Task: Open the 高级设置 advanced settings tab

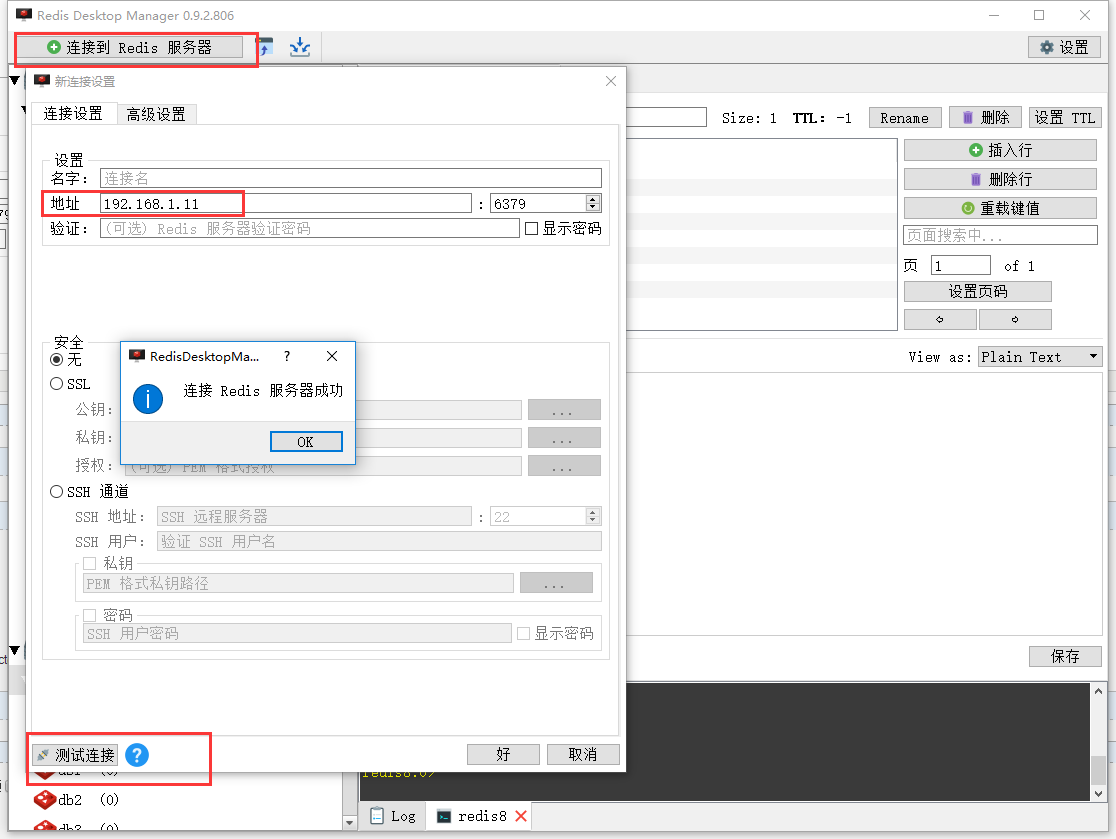Action: 156,115
